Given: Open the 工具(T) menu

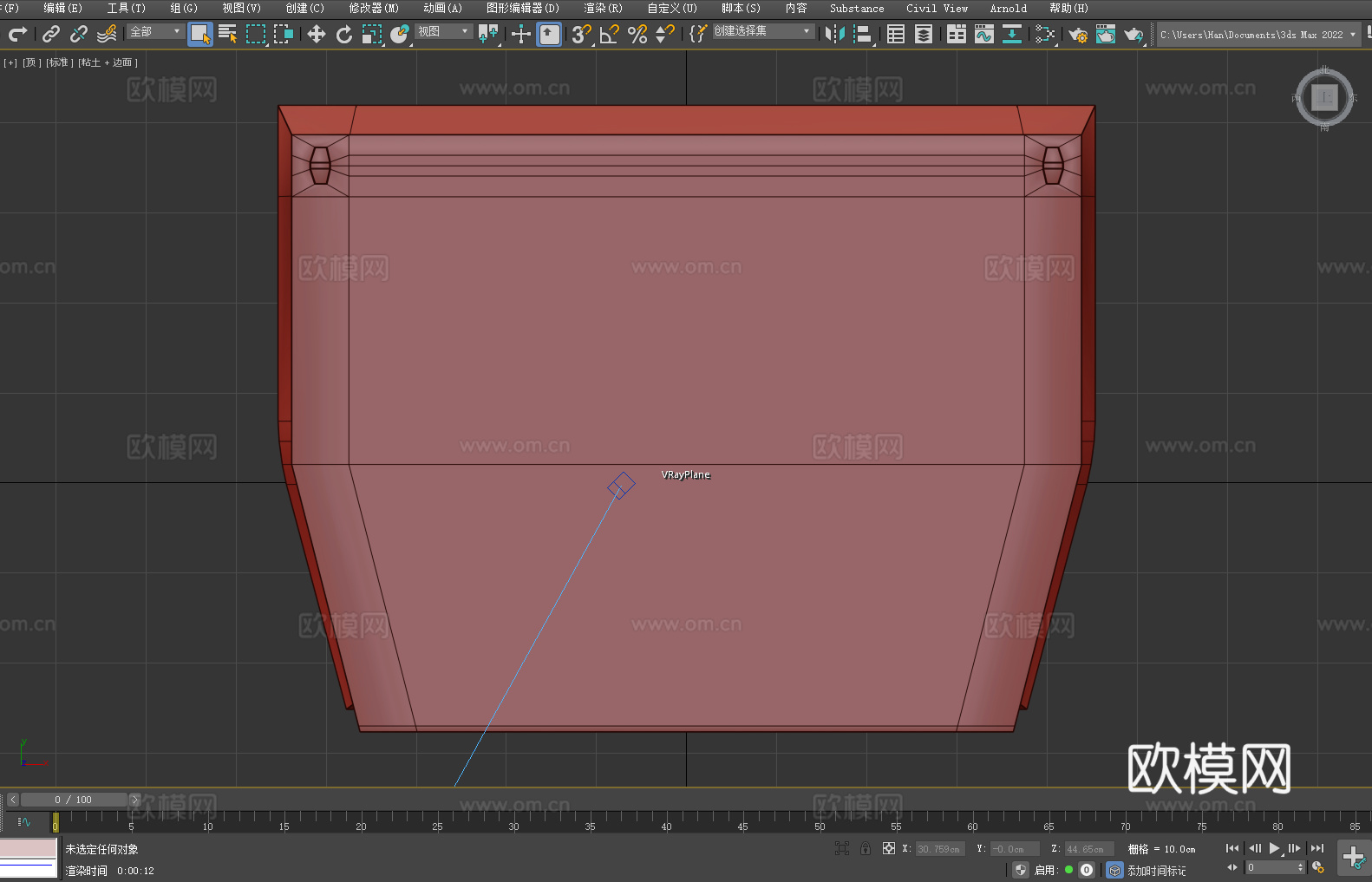Looking at the screenshot, I should coord(127,8).
